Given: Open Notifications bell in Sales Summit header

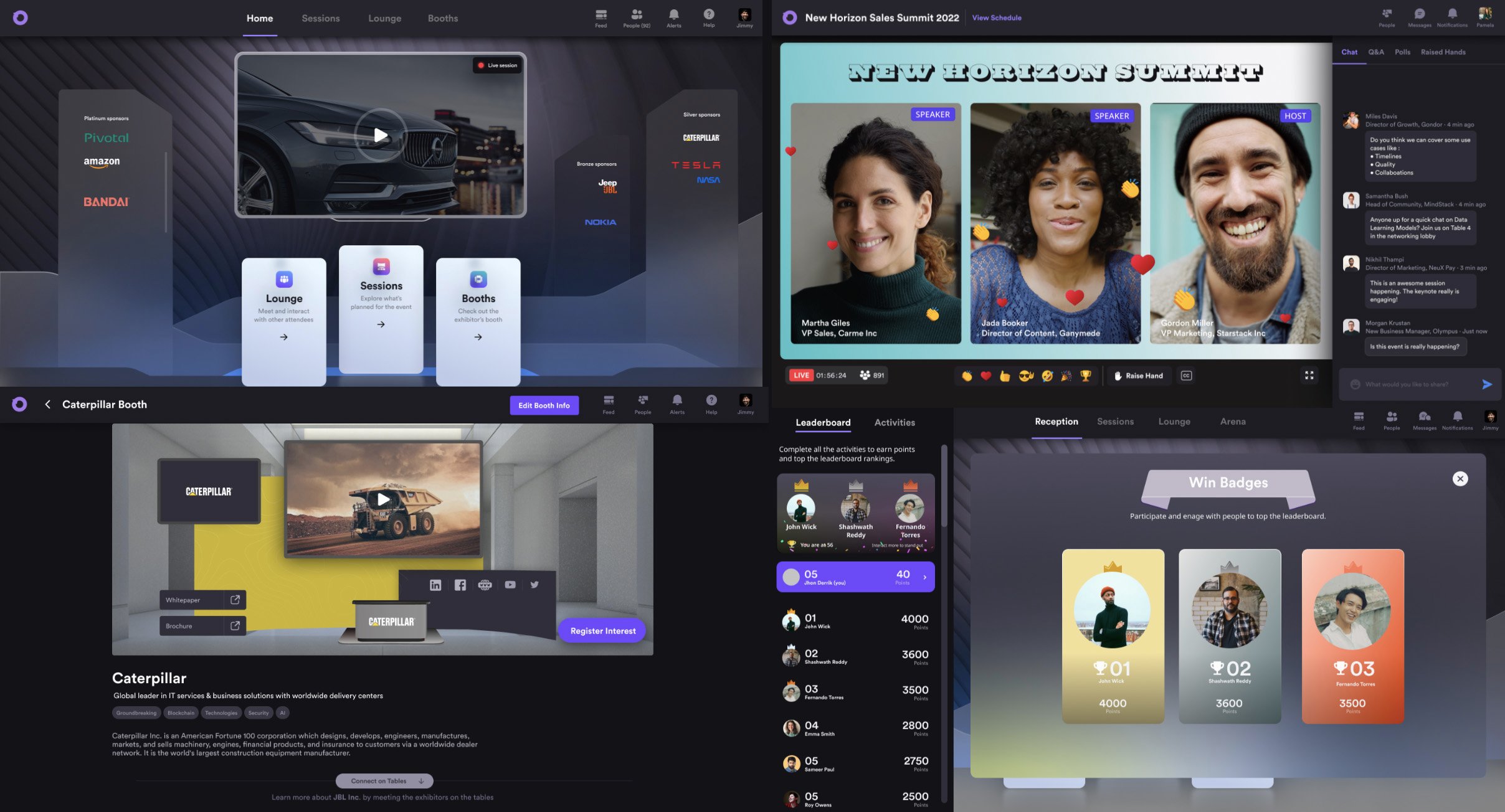Looking at the screenshot, I should point(1452,17).
